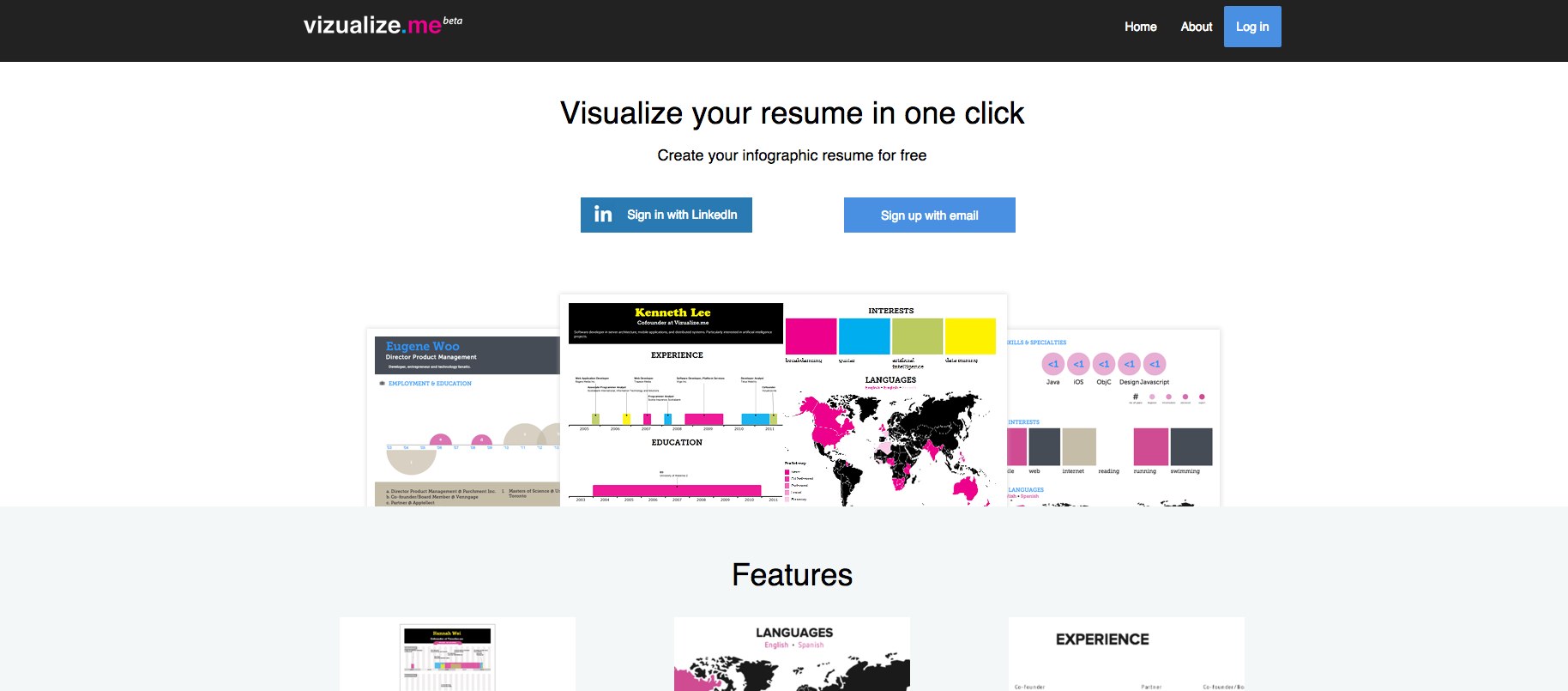Image resolution: width=1568 pixels, height=691 pixels.
Task: Open the Home nav link
Action: [x=1140, y=27]
